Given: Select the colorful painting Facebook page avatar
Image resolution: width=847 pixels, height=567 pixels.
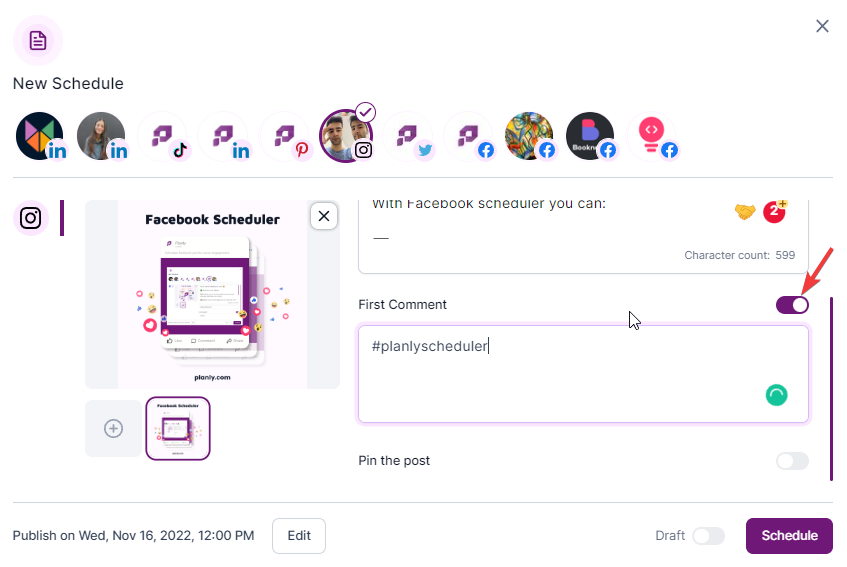Looking at the screenshot, I should (529, 136).
